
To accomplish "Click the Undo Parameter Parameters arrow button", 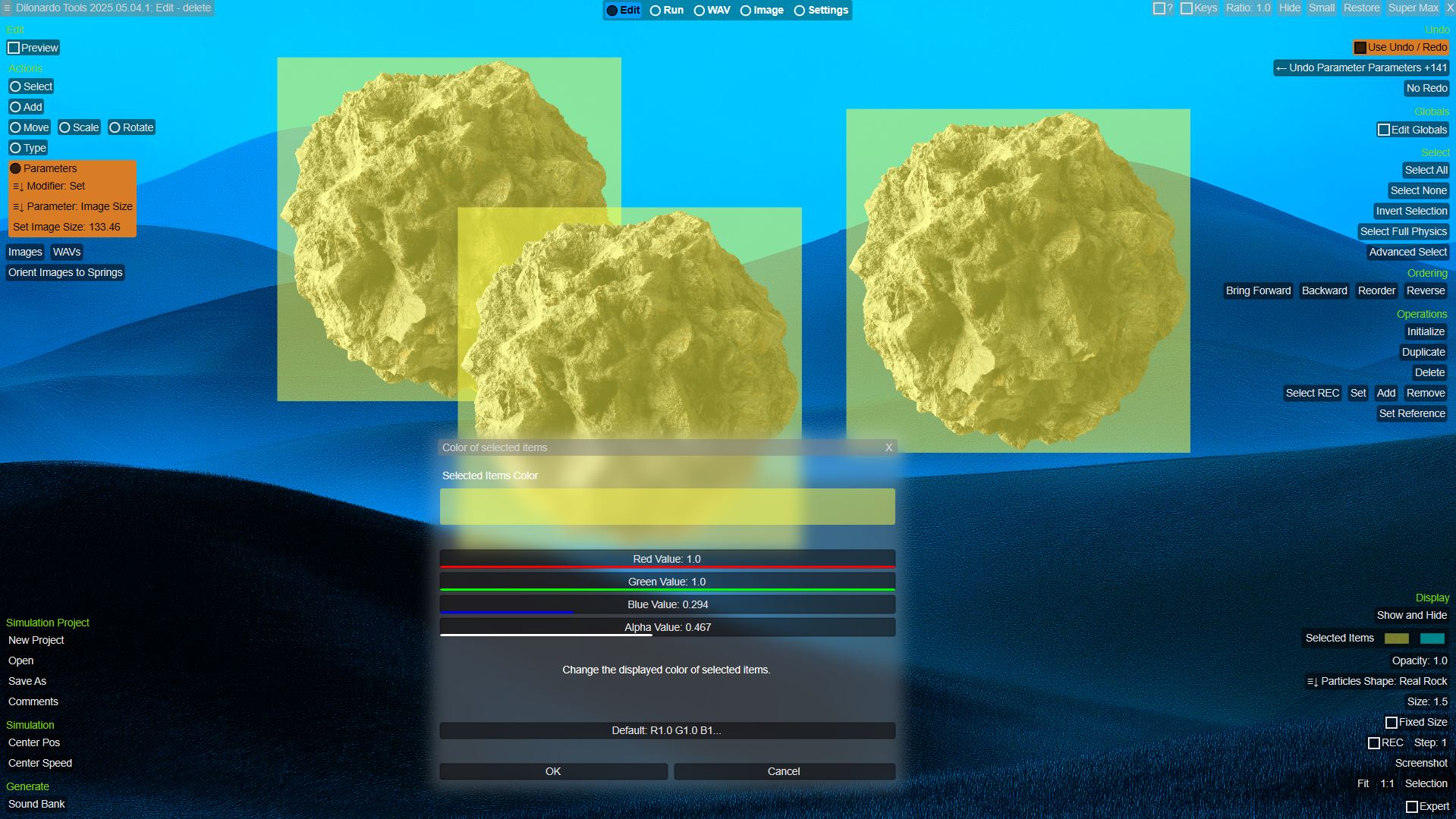I will (1360, 67).
